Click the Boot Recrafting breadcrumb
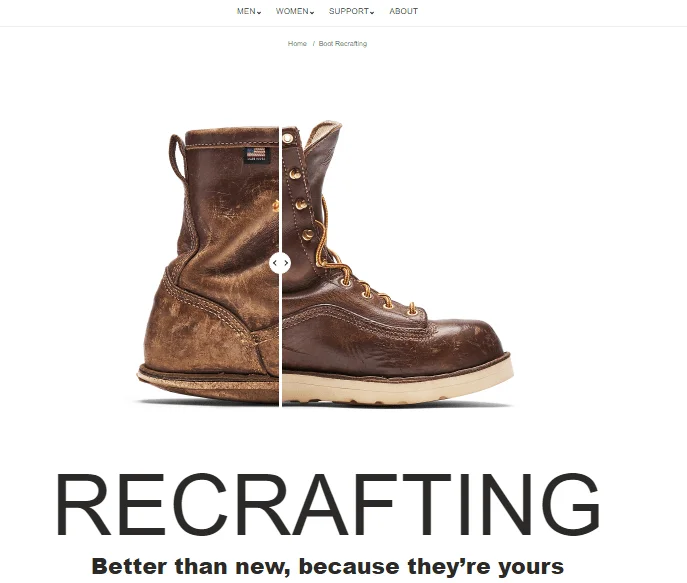 [x=343, y=43]
